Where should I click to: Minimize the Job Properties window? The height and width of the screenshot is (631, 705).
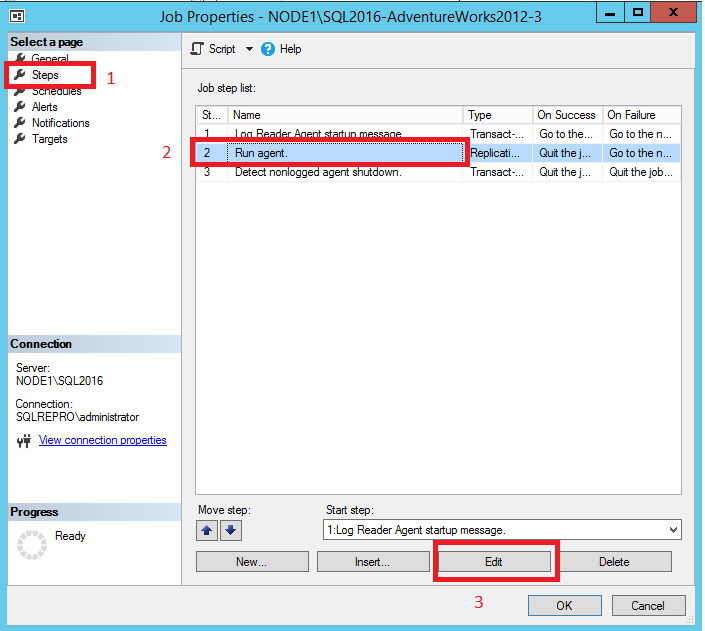(x=610, y=13)
